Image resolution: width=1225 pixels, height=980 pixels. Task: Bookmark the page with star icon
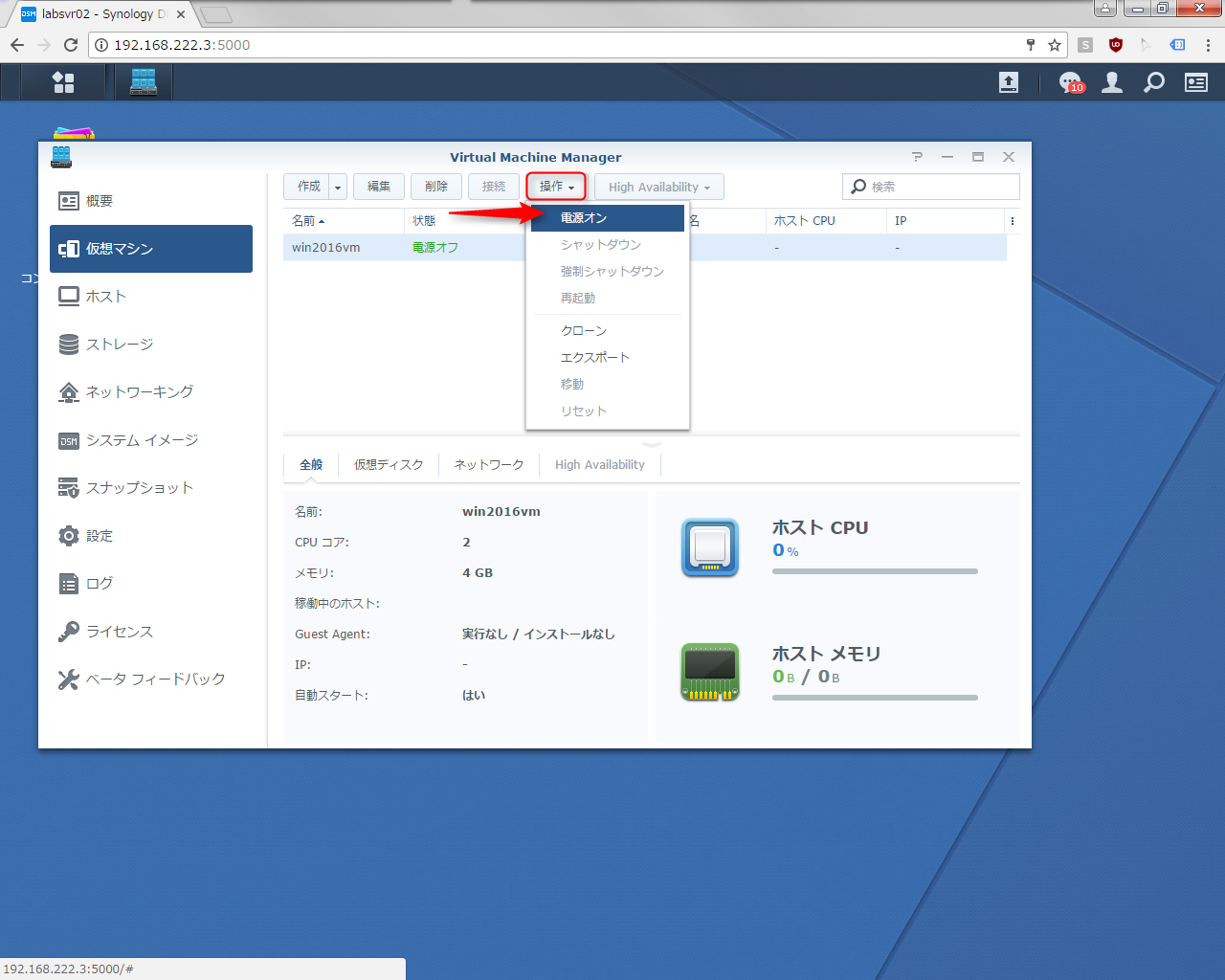tap(1055, 45)
